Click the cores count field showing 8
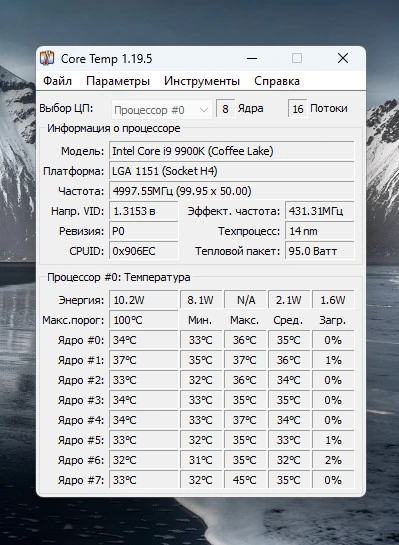This screenshot has height=545, width=399. tap(225, 109)
